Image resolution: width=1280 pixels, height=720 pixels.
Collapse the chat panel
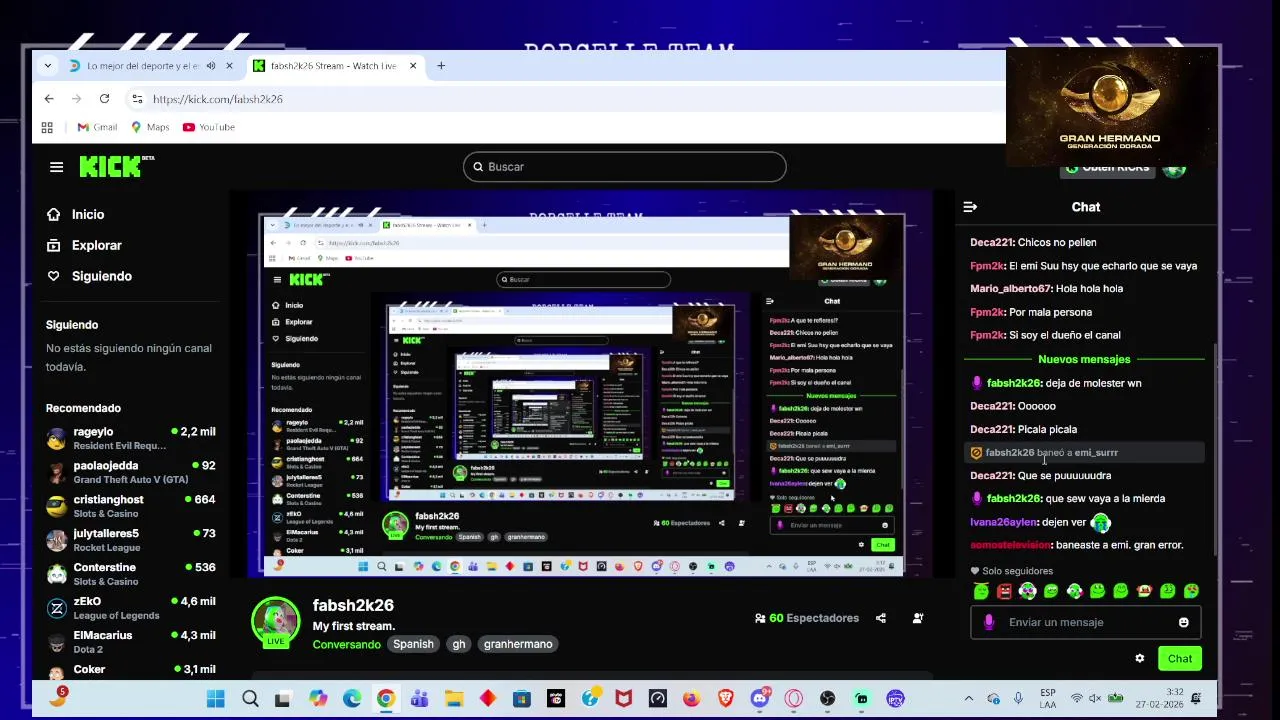coord(970,207)
